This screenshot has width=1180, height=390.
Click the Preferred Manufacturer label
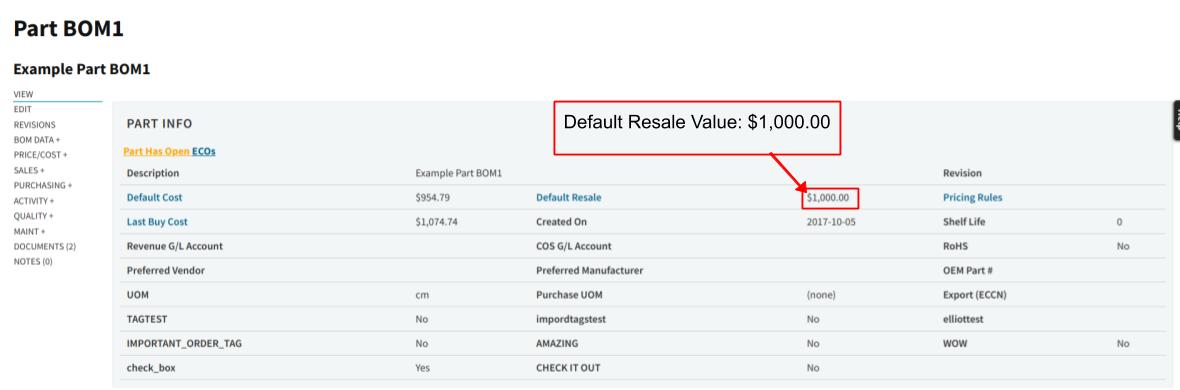pos(589,270)
